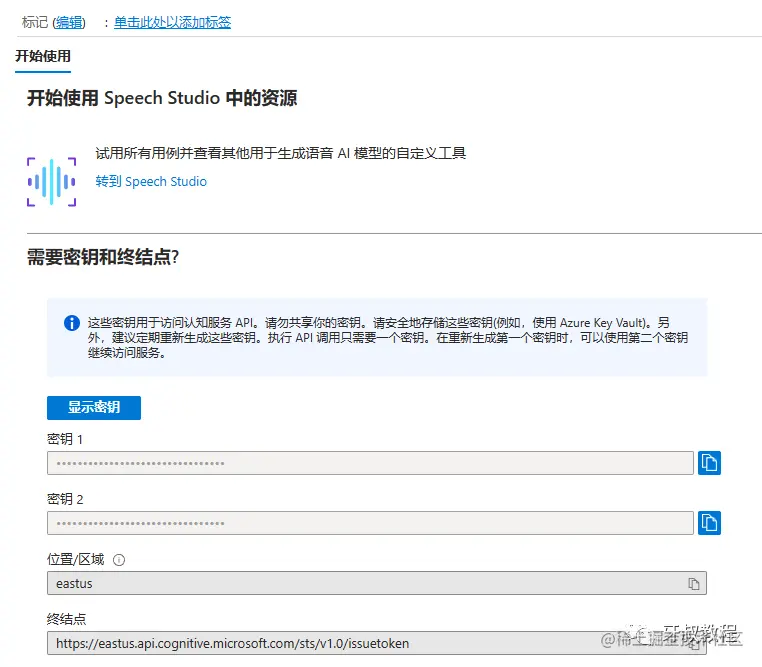Click heading 开始使用 Speech Studio 中的资源

click(162, 98)
